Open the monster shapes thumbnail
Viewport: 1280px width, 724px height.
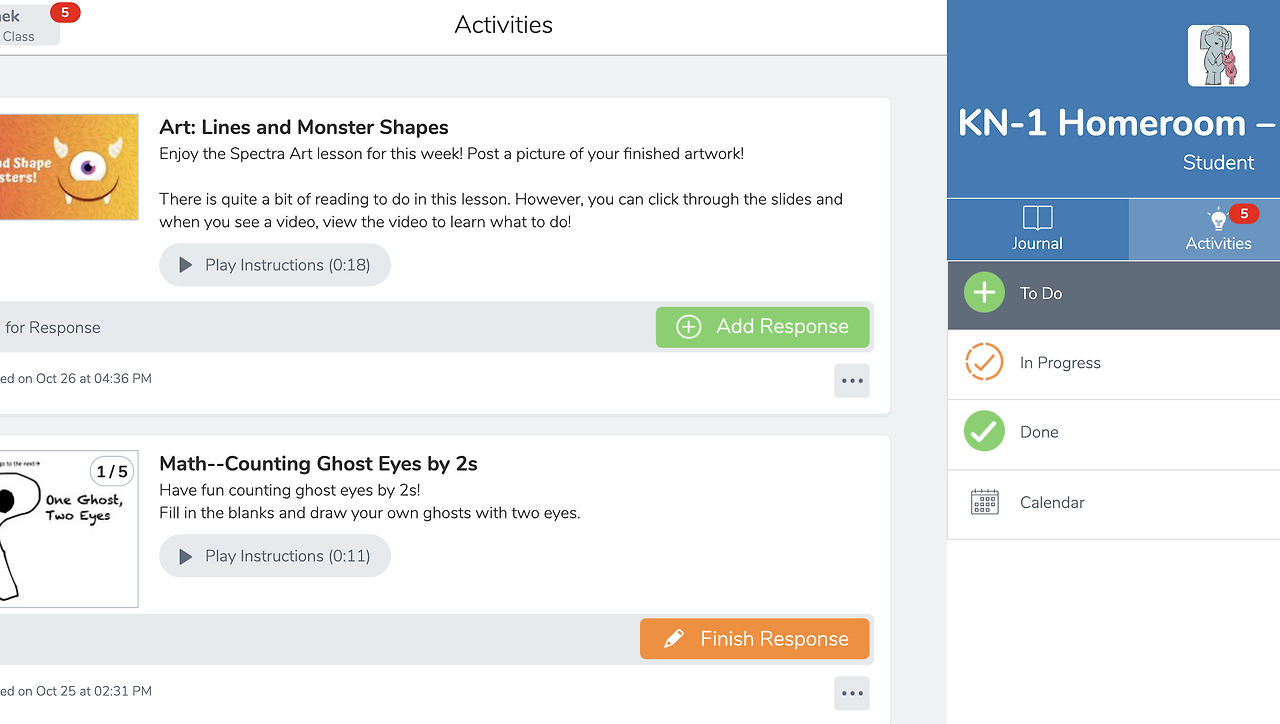[x=69, y=167]
